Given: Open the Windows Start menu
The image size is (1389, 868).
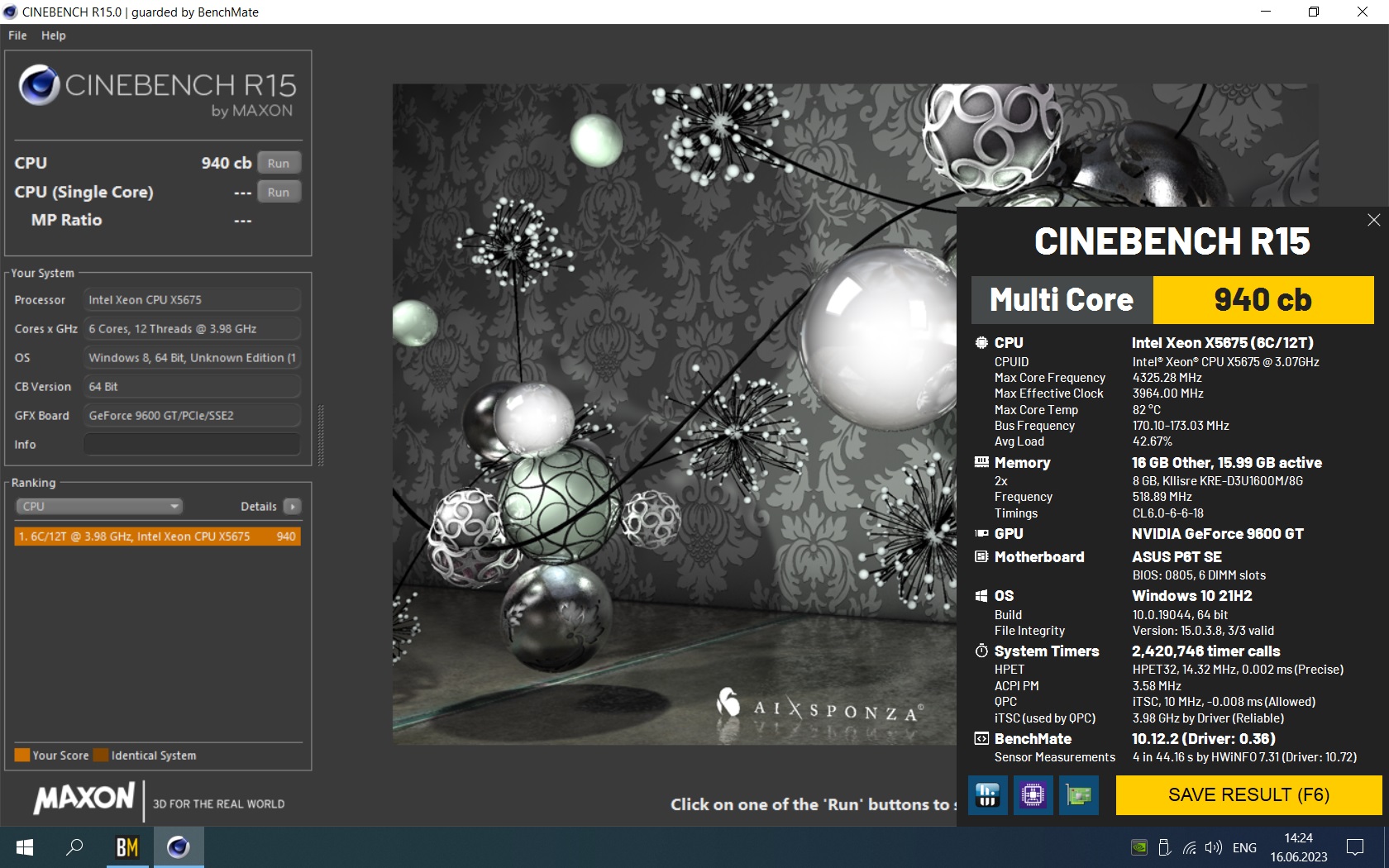Looking at the screenshot, I should tap(25, 847).
